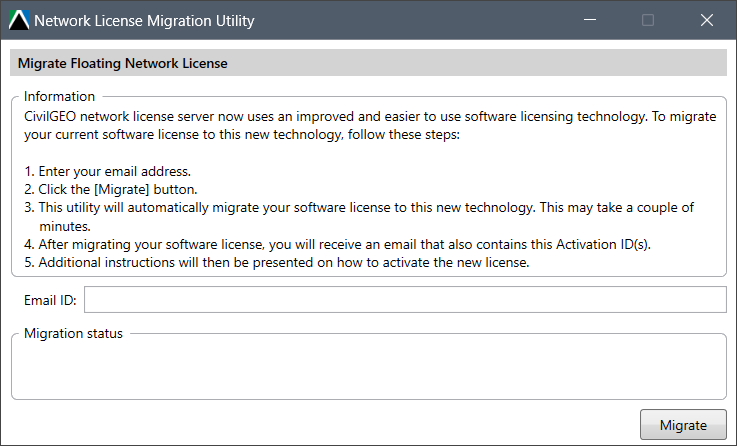Close the Network License Migration Utility window
Image resolution: width=737 pixels, height=446 pixels.
pyautogui.click(x=706, y=20)
